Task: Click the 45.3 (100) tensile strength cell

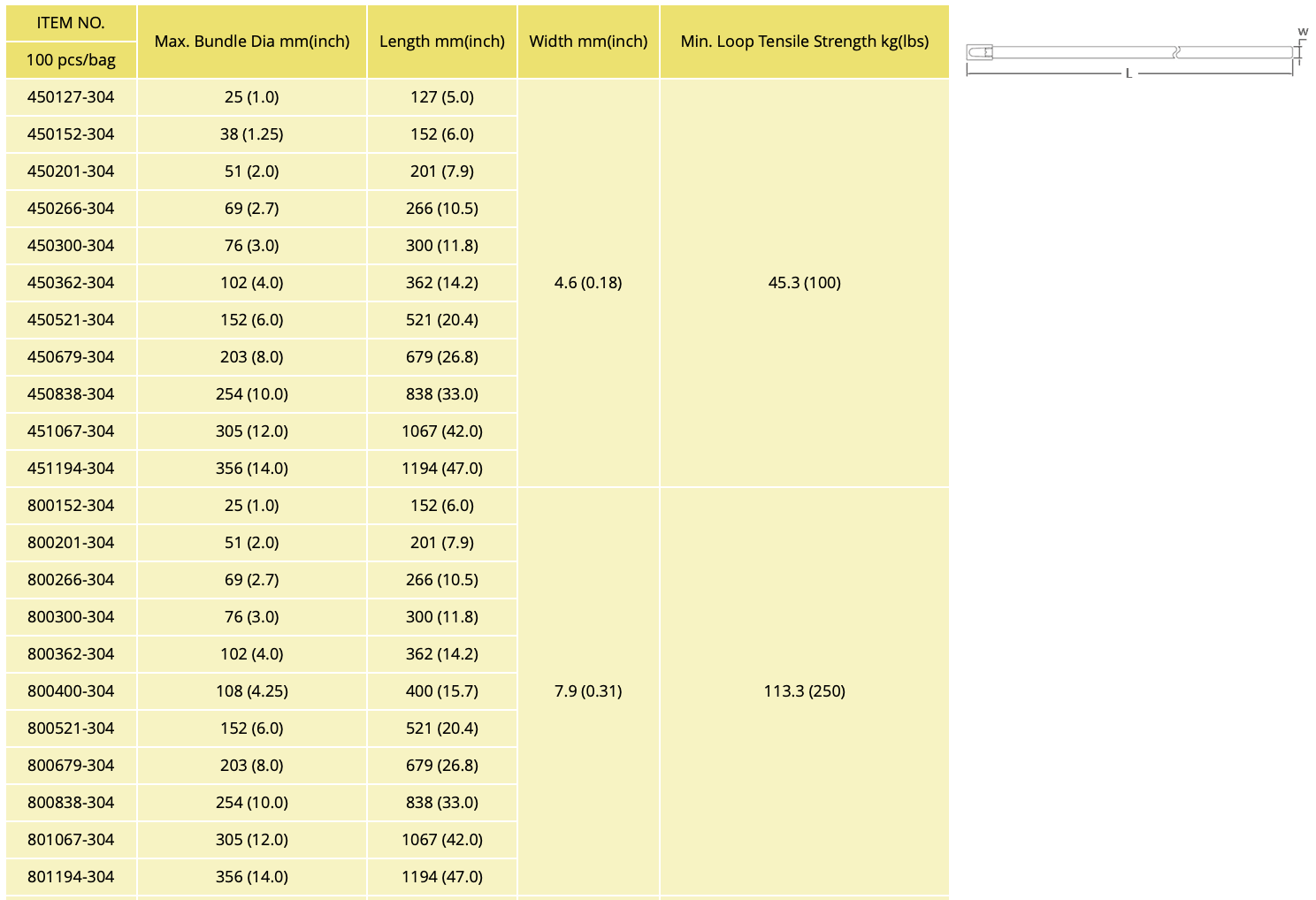Action: (x=805, y=283)
